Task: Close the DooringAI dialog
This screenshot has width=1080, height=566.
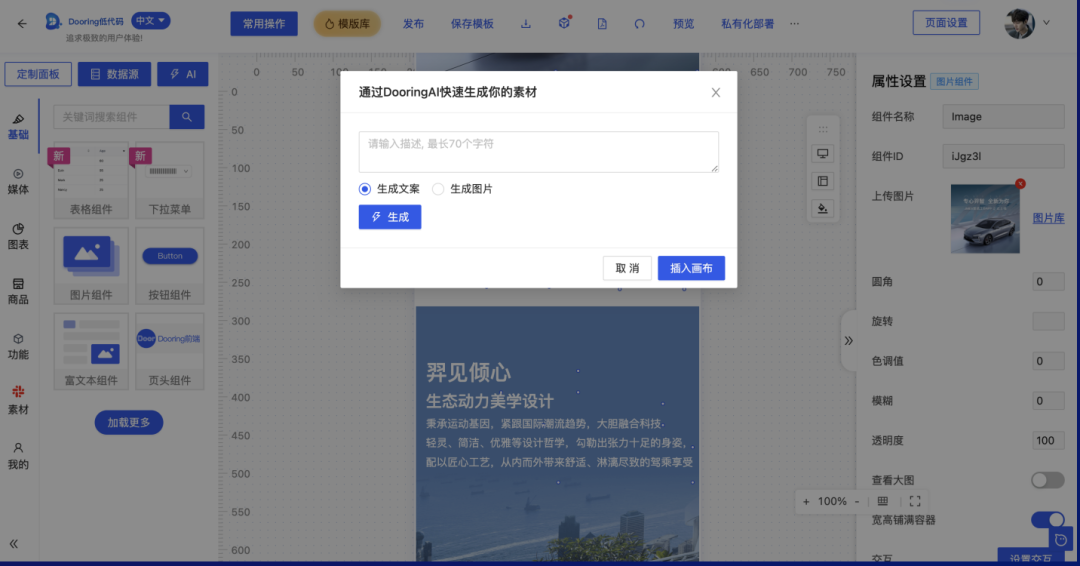Action: tap(716, 92)
